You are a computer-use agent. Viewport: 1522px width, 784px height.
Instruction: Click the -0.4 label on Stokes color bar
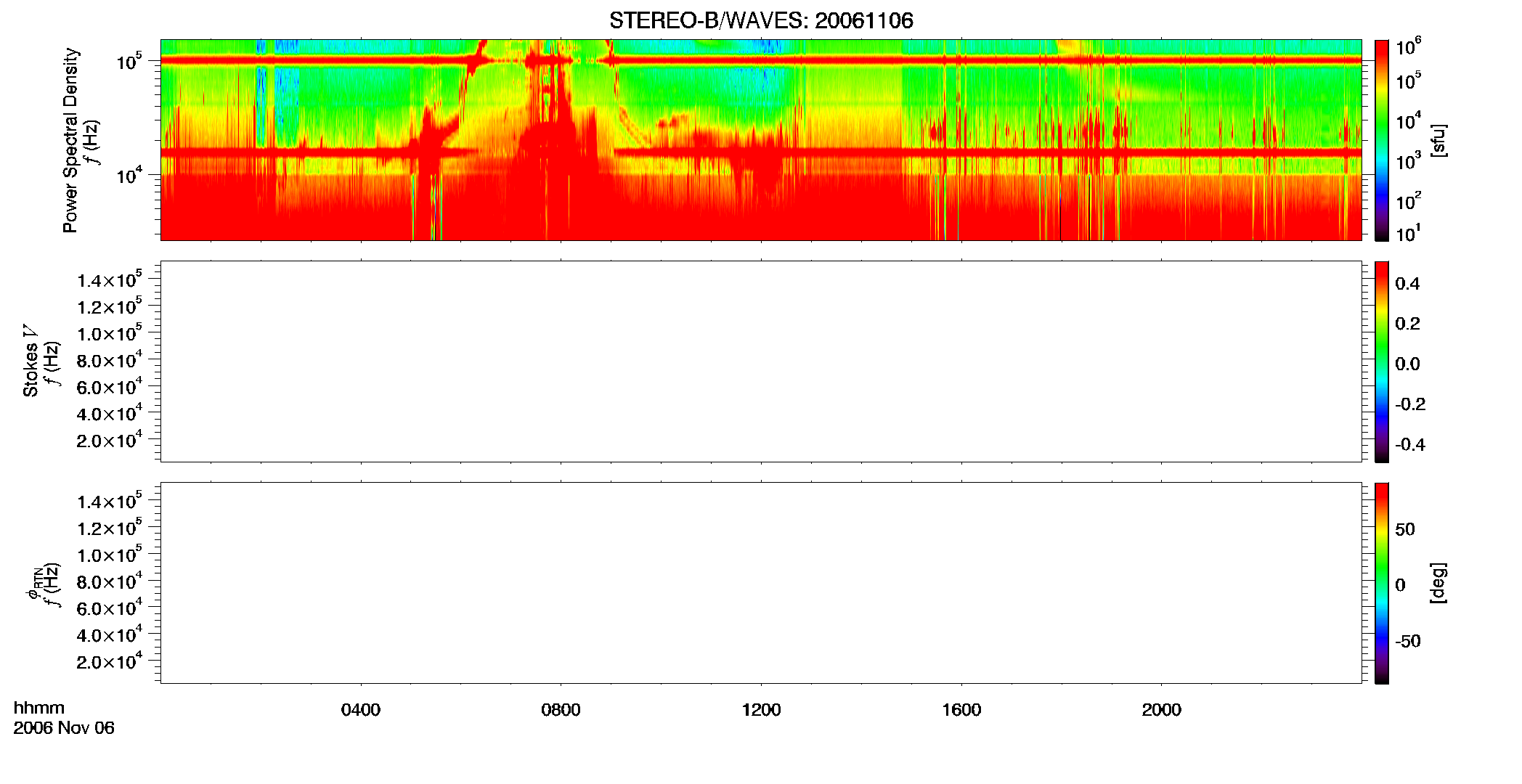click(1410, 445)
